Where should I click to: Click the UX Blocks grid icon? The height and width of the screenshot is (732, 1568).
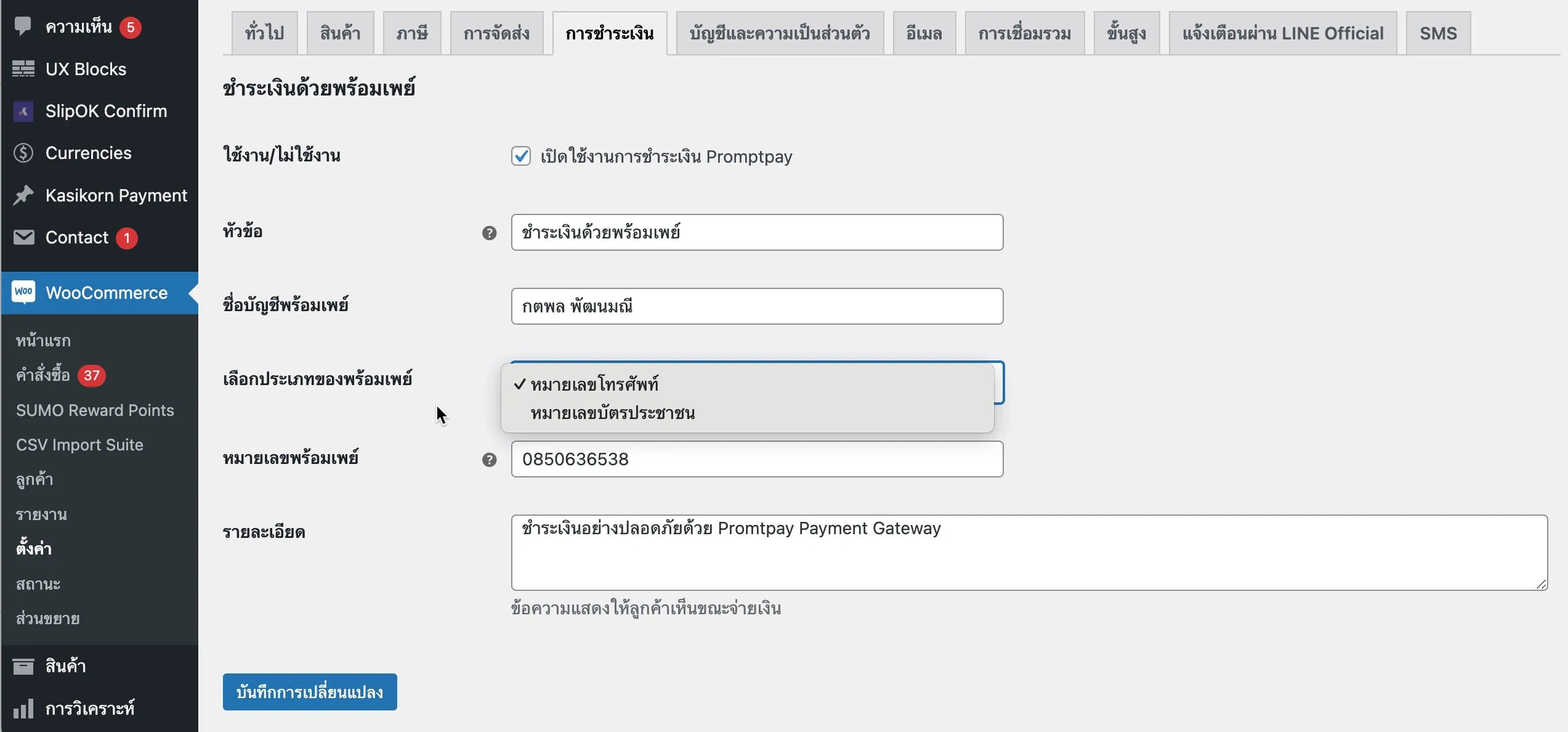tap(23, 69)
